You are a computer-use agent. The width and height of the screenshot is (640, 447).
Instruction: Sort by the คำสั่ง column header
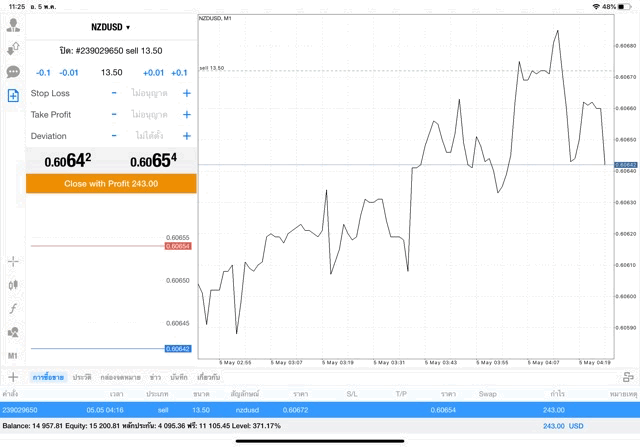point(10,394)
